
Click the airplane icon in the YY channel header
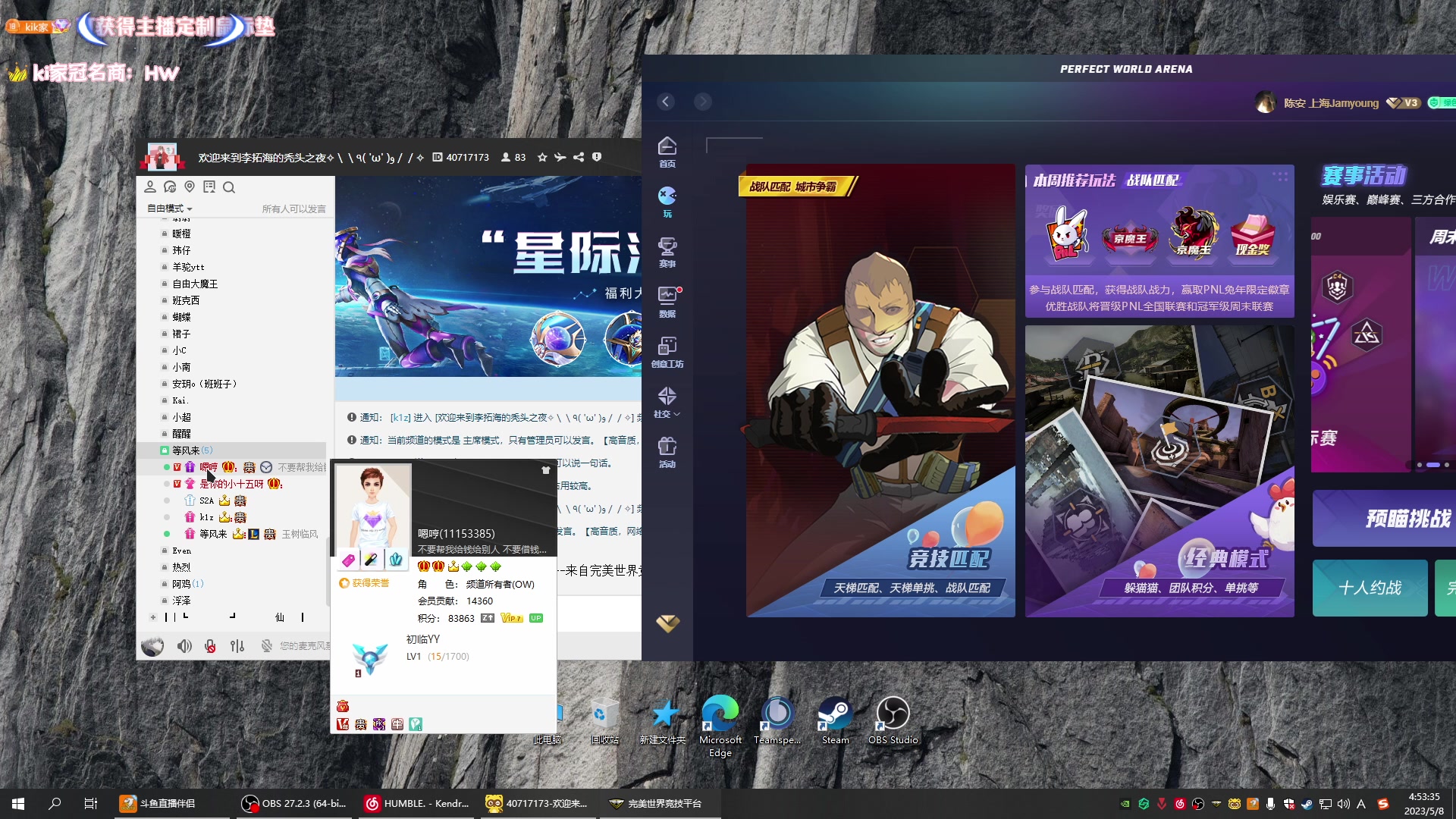(560, 157)
